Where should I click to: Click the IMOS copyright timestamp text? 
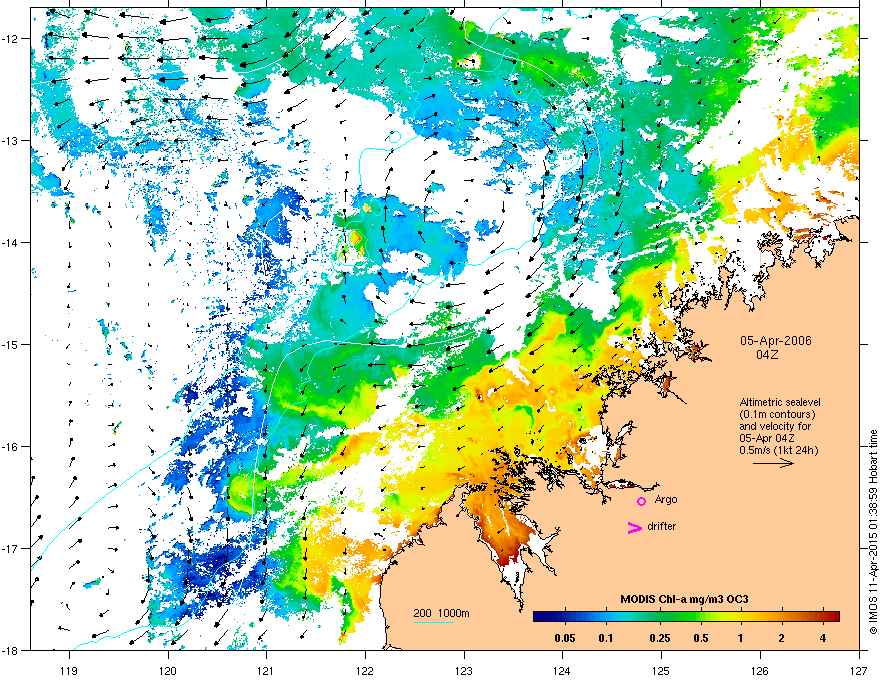click(x=873, y=532)
